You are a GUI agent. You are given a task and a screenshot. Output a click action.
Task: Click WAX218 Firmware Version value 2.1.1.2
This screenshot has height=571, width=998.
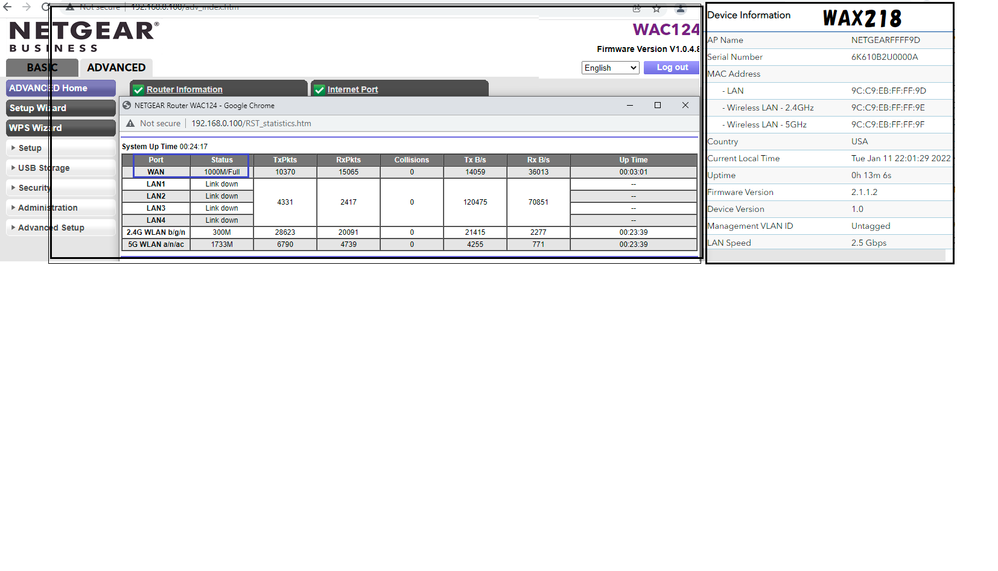(x=864, y=192)
